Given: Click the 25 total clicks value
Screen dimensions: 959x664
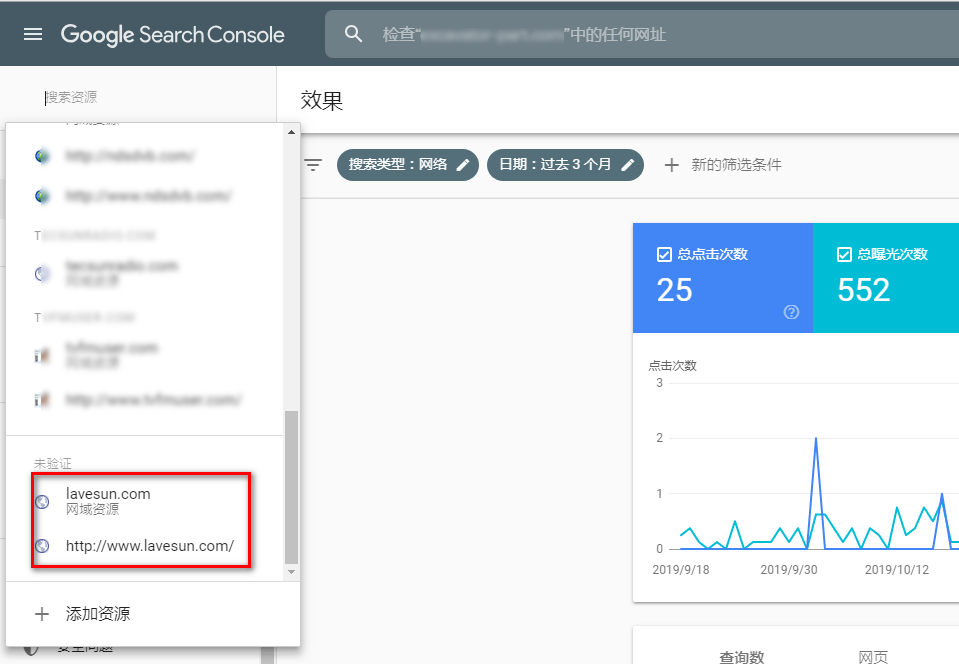Looking at the screenshot, I should click(x=675, y=290).
